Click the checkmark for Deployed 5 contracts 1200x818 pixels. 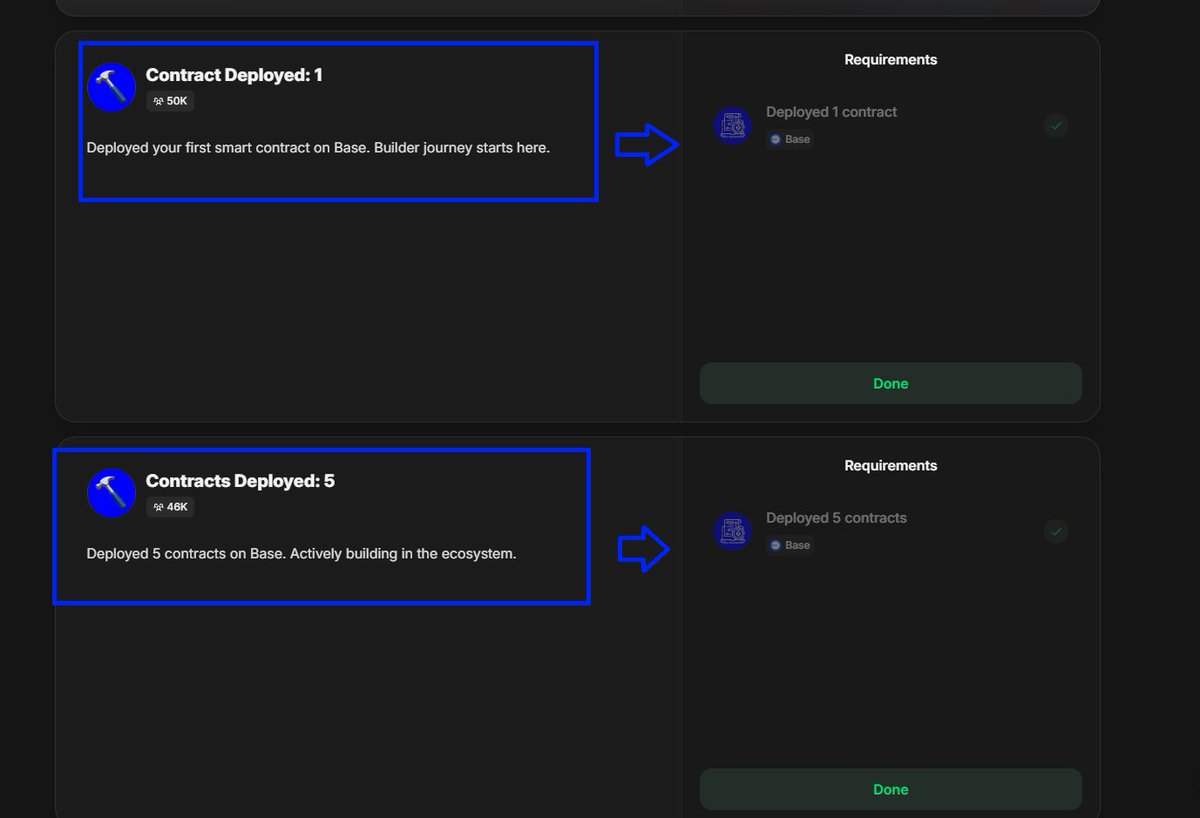1056,531
